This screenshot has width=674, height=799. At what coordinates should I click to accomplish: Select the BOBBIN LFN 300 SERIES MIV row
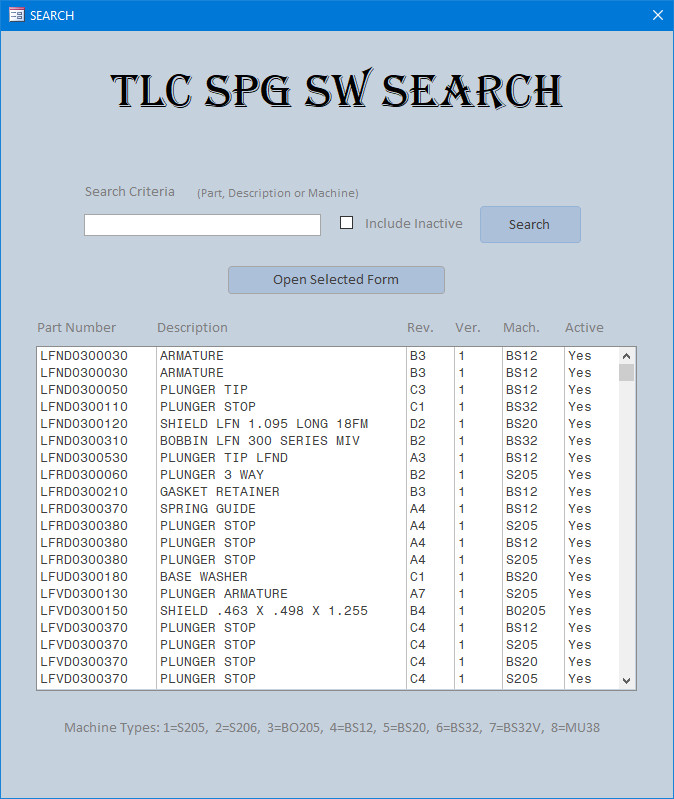coord(329,441)
